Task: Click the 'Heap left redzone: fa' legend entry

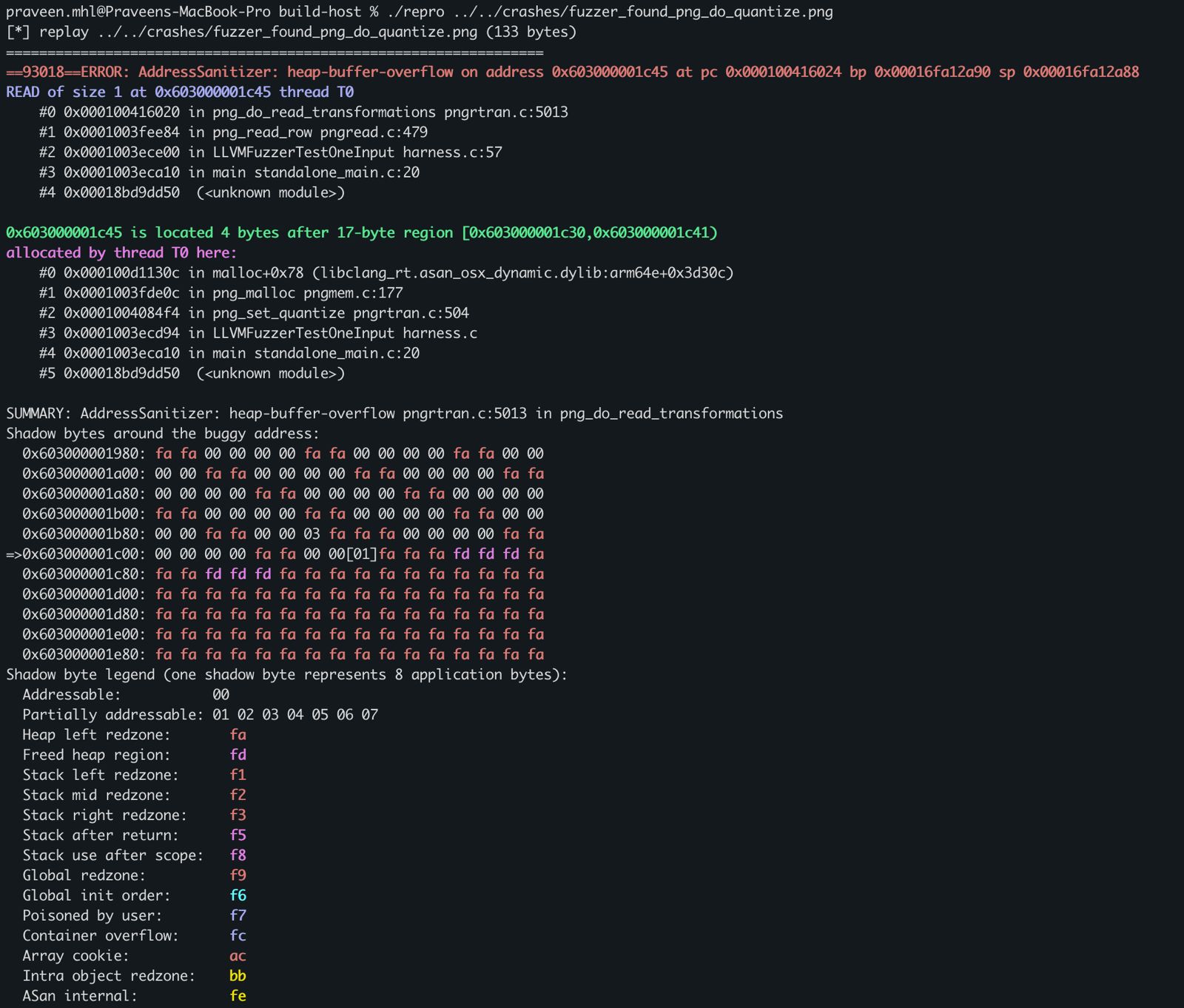Action: (x=134, y=734)
